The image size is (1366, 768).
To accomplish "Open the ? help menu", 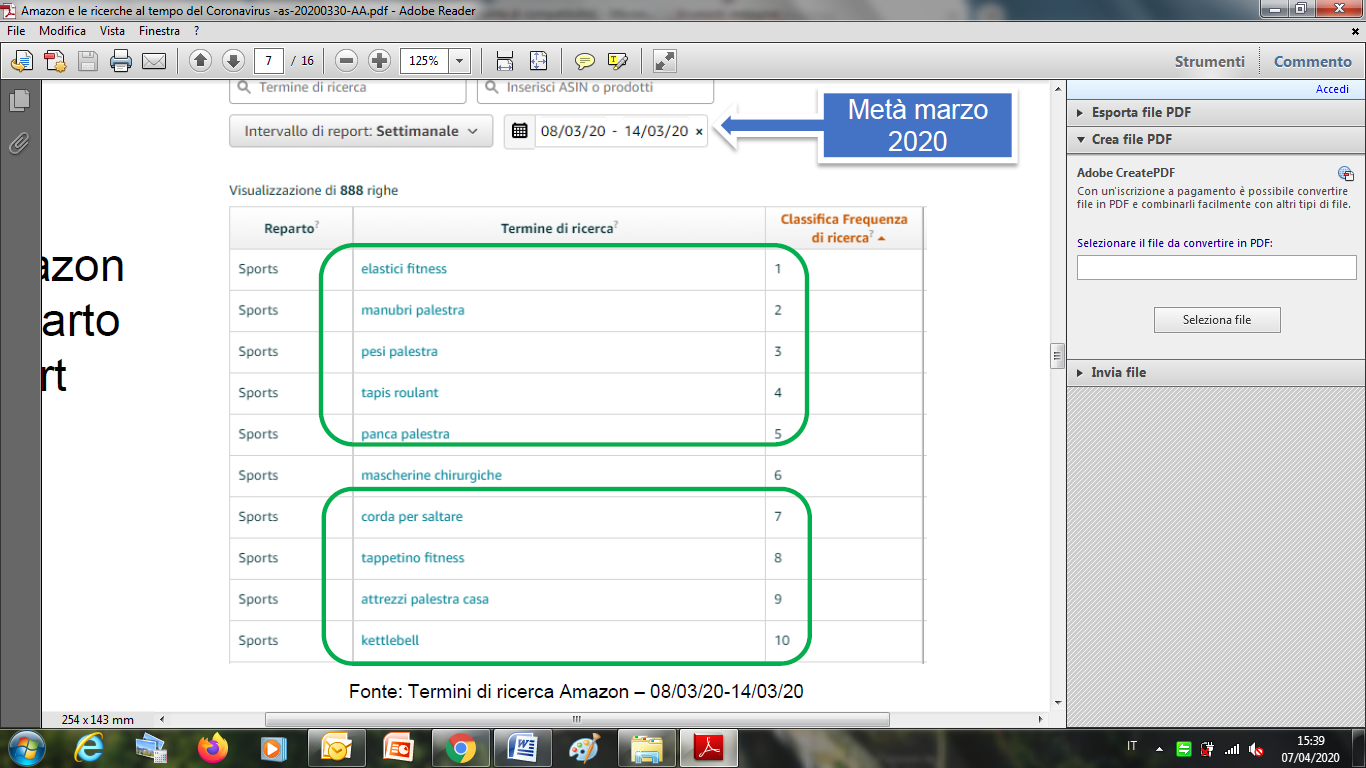I will [x=197, y=31].
